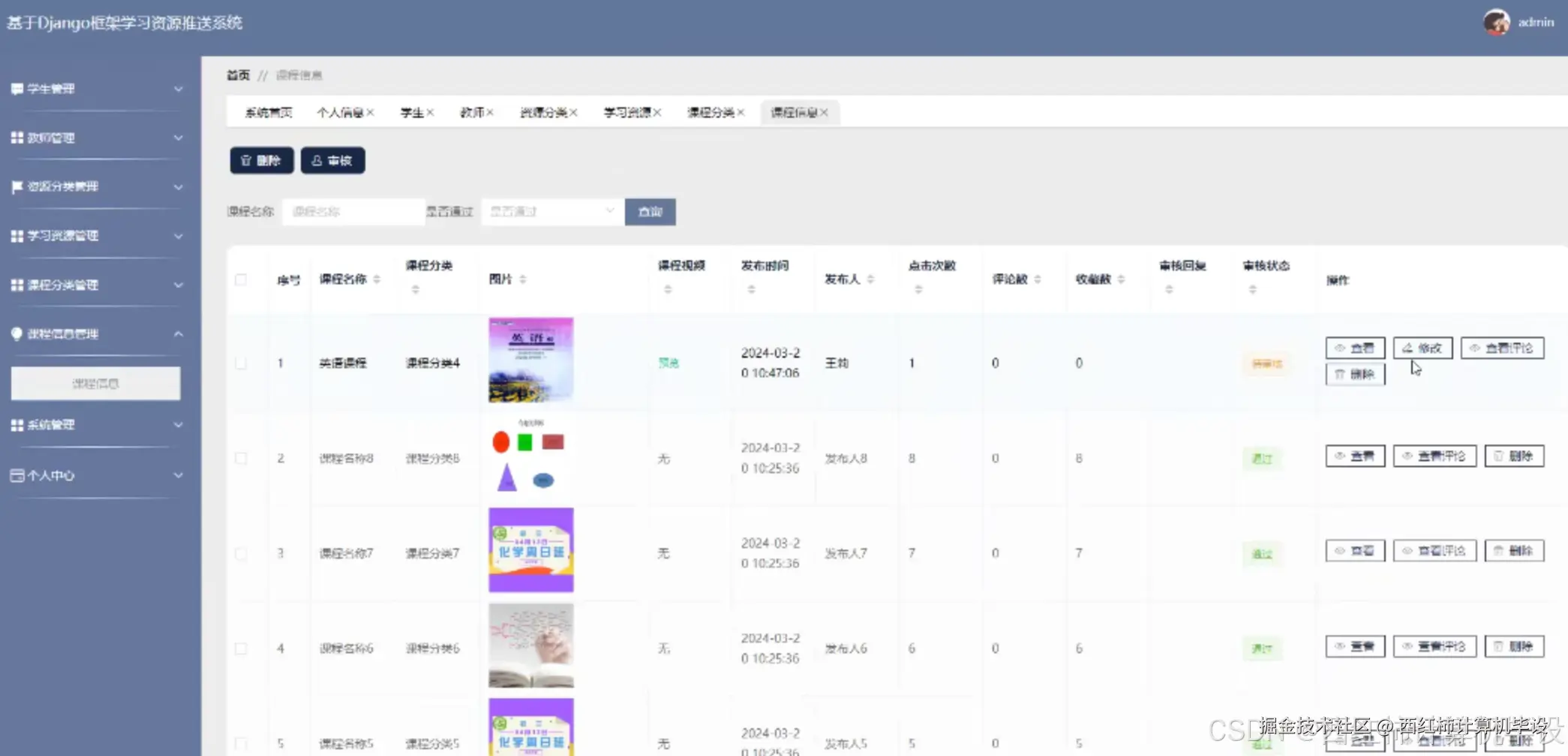Screen dimensions: 1568x756
Task: Check the box for row 课程名称8
Action: point(241,458)
